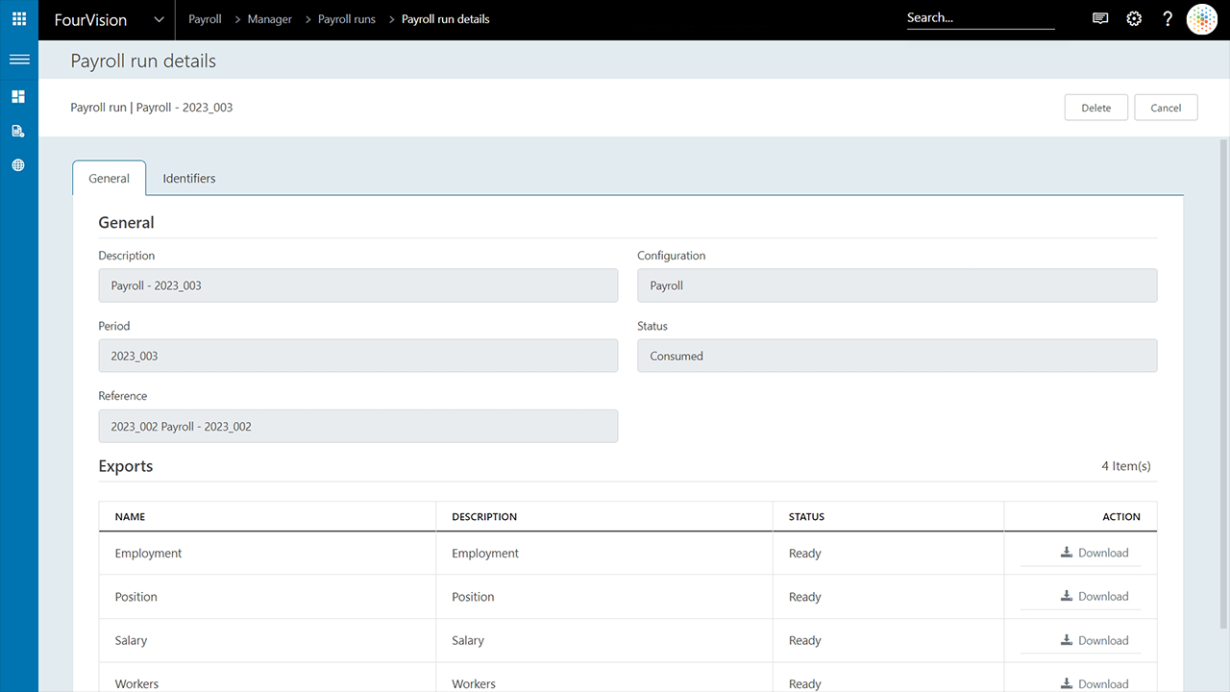Open the app launcher grid icon

[x=18, y=18]
